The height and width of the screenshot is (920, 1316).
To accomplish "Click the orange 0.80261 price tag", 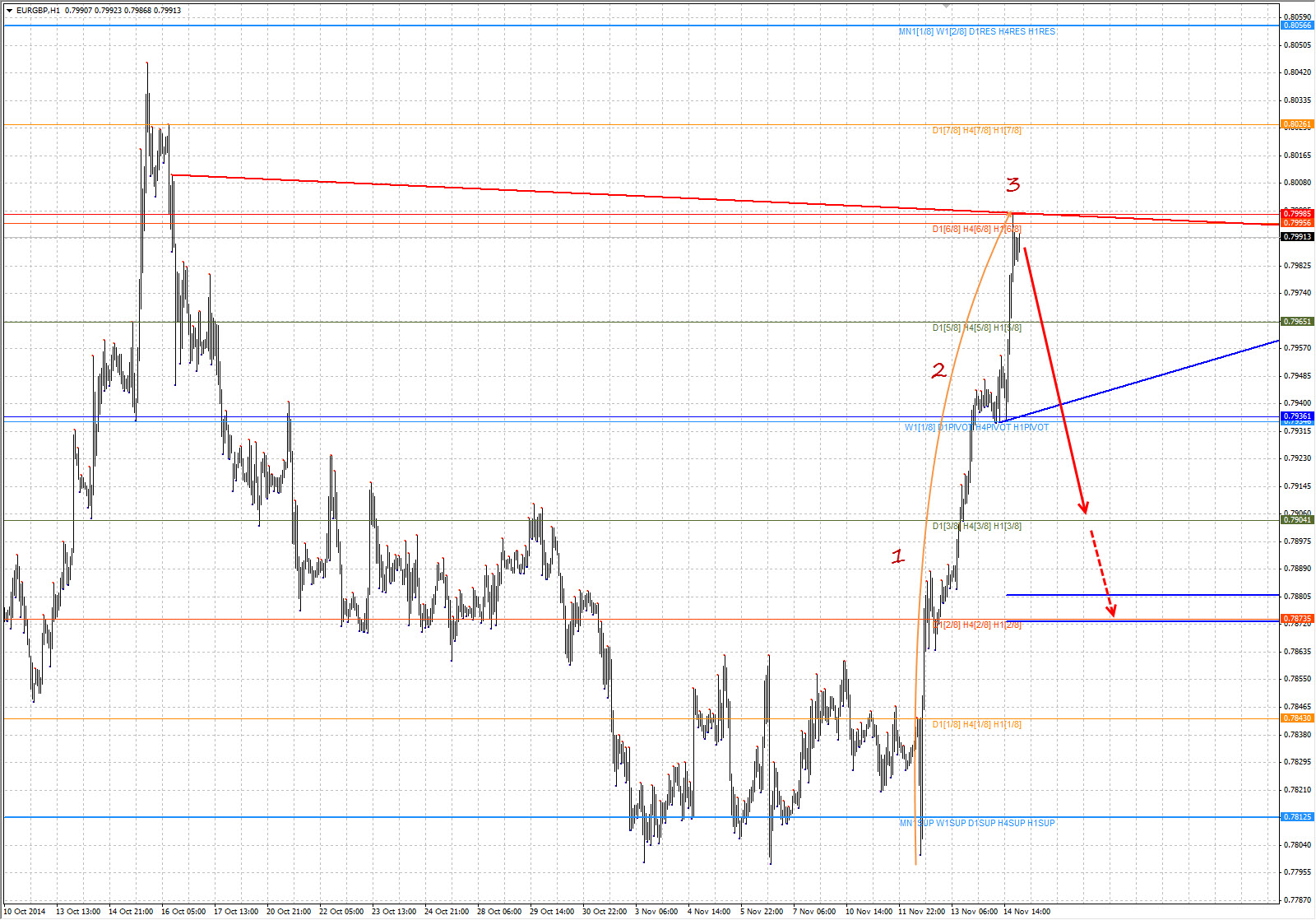I will tap(1297, 124).
